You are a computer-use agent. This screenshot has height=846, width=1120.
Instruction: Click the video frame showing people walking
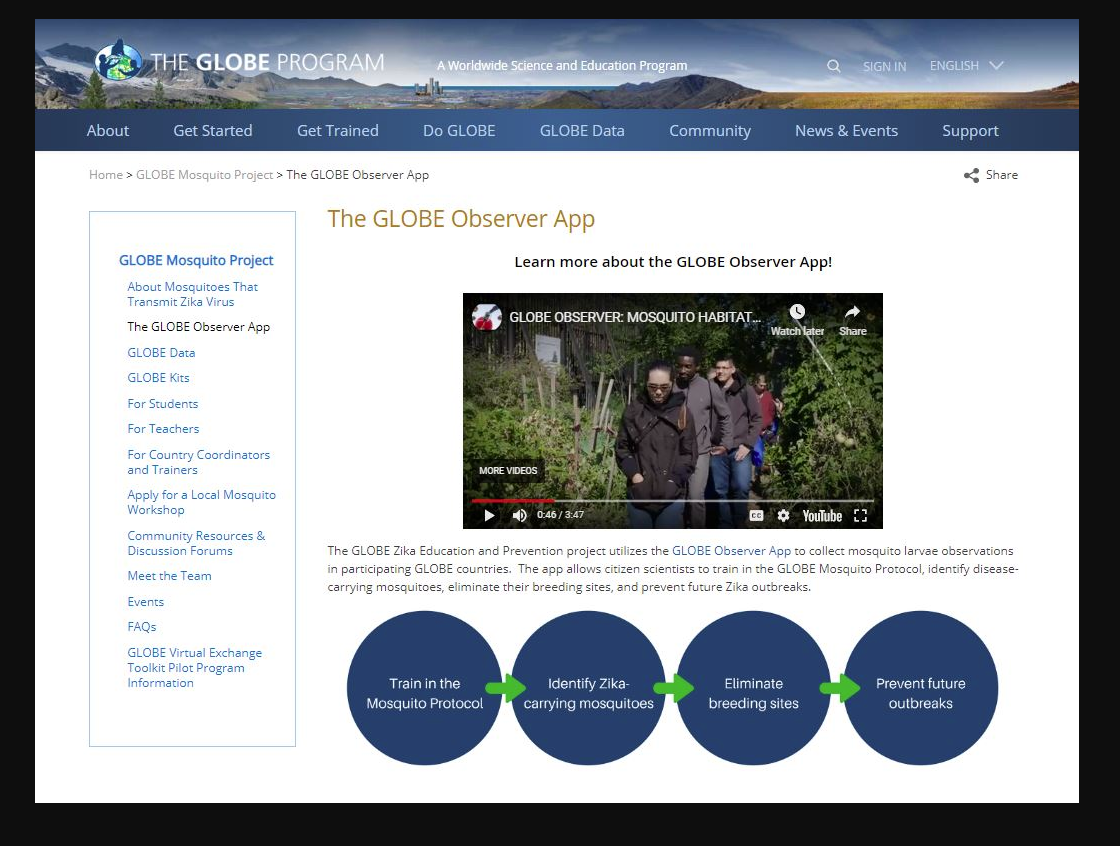pos(672,411)
